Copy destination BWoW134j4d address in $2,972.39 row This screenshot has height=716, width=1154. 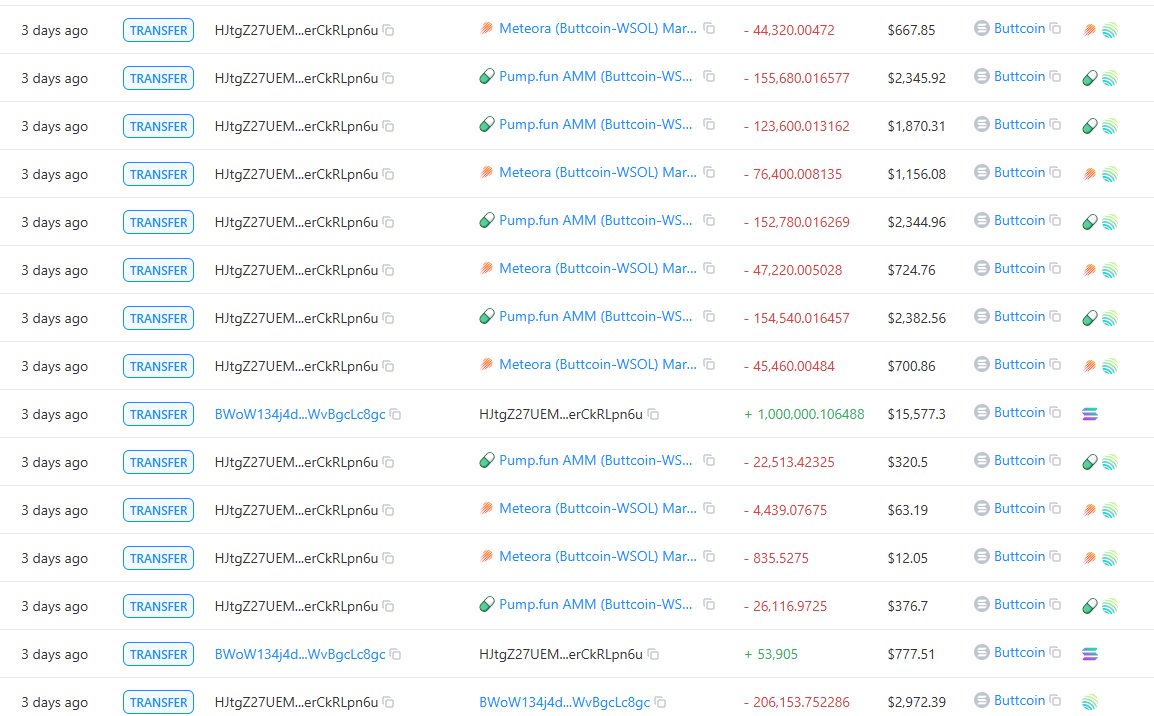[660, 702]
